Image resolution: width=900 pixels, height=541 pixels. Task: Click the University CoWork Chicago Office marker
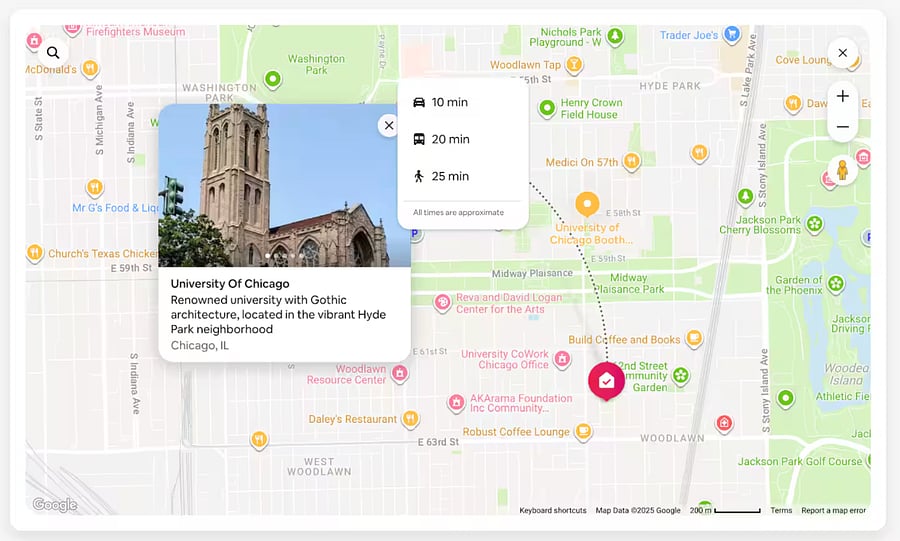[562, 359]
